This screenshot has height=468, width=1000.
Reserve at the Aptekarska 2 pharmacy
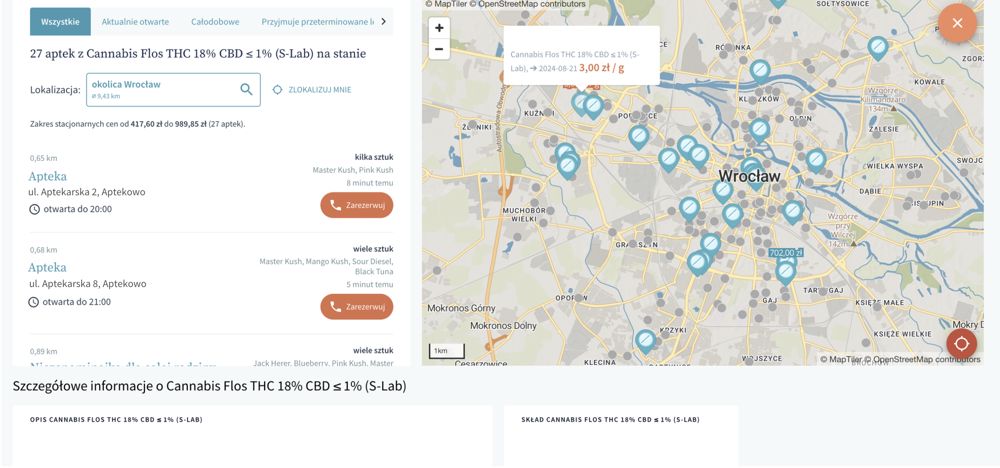tap(357, 205)
